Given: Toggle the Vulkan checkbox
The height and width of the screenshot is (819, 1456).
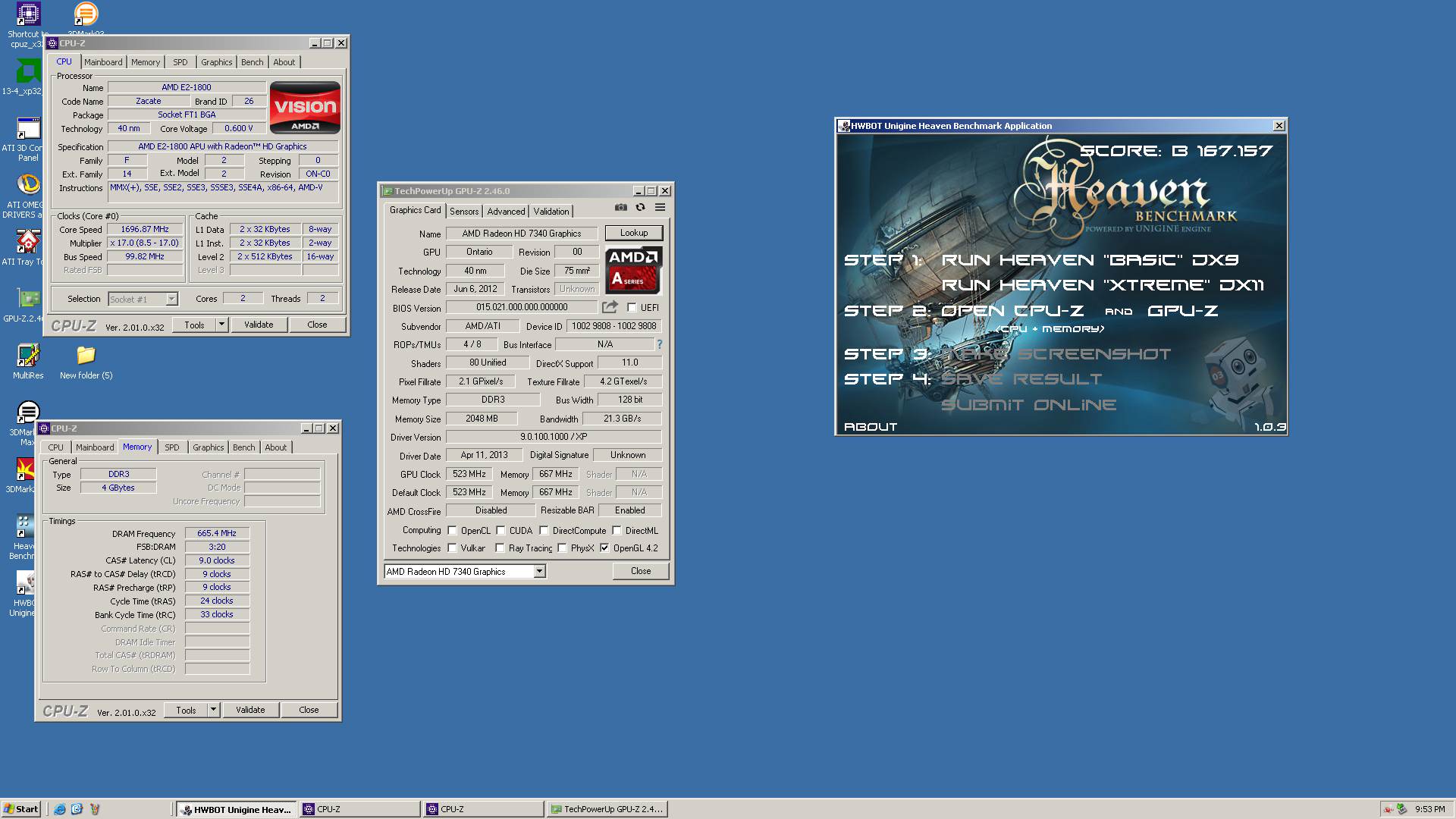Looking at the screenshot, I should click(453, 548).
